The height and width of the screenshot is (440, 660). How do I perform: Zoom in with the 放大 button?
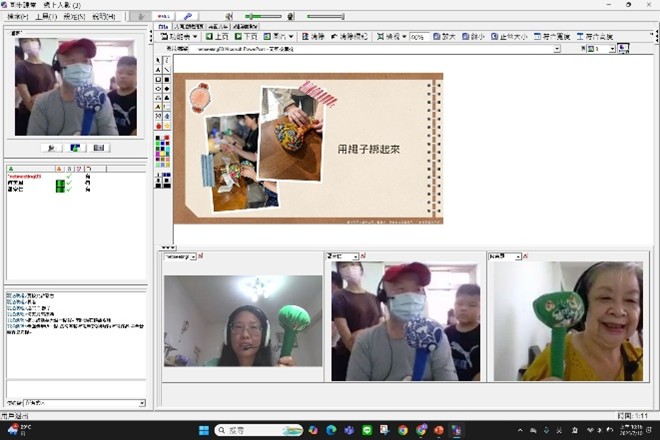445,37
